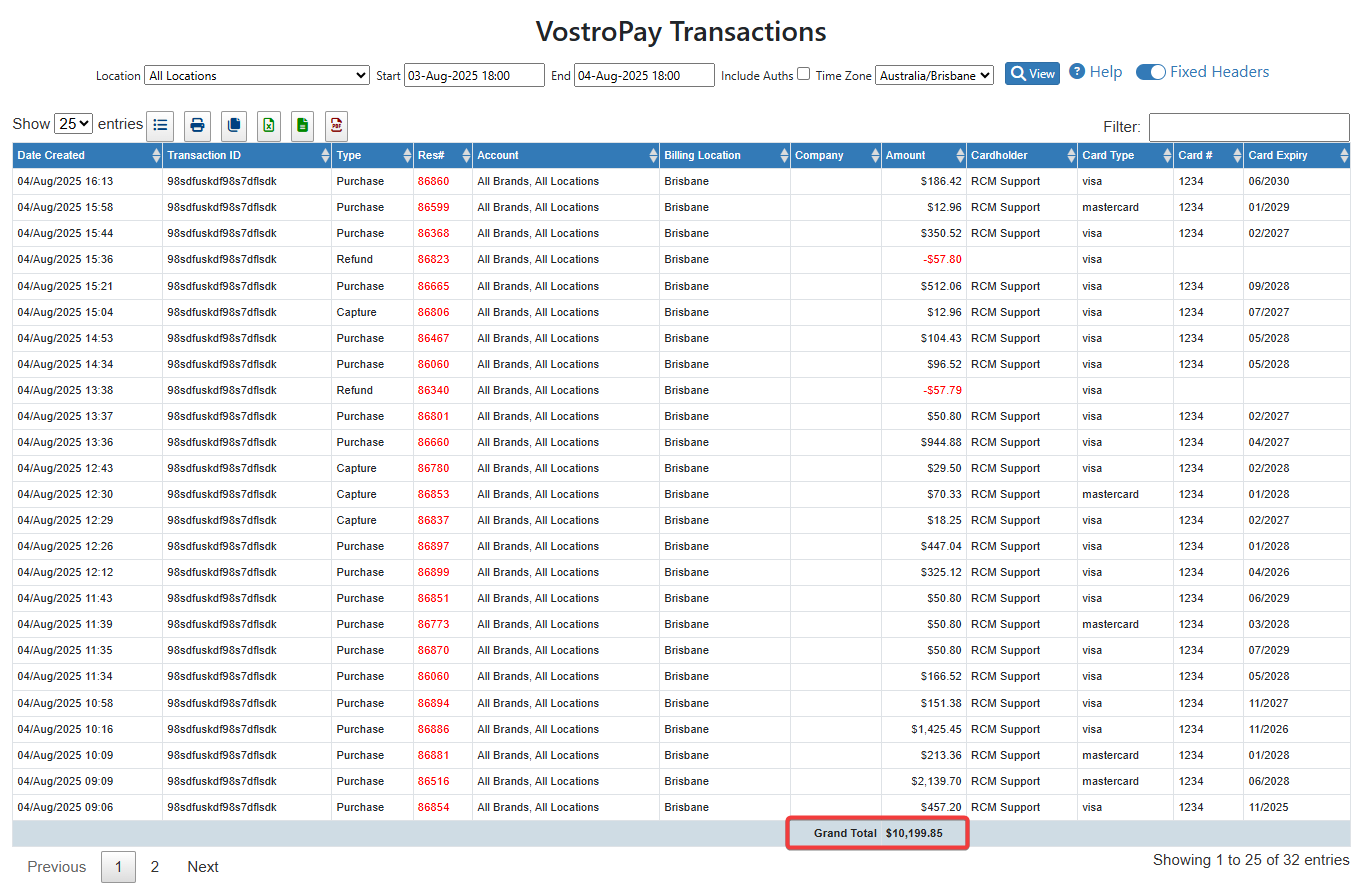Click the End date field
The height and width of the screenshot is (893, 1363).
644,75
